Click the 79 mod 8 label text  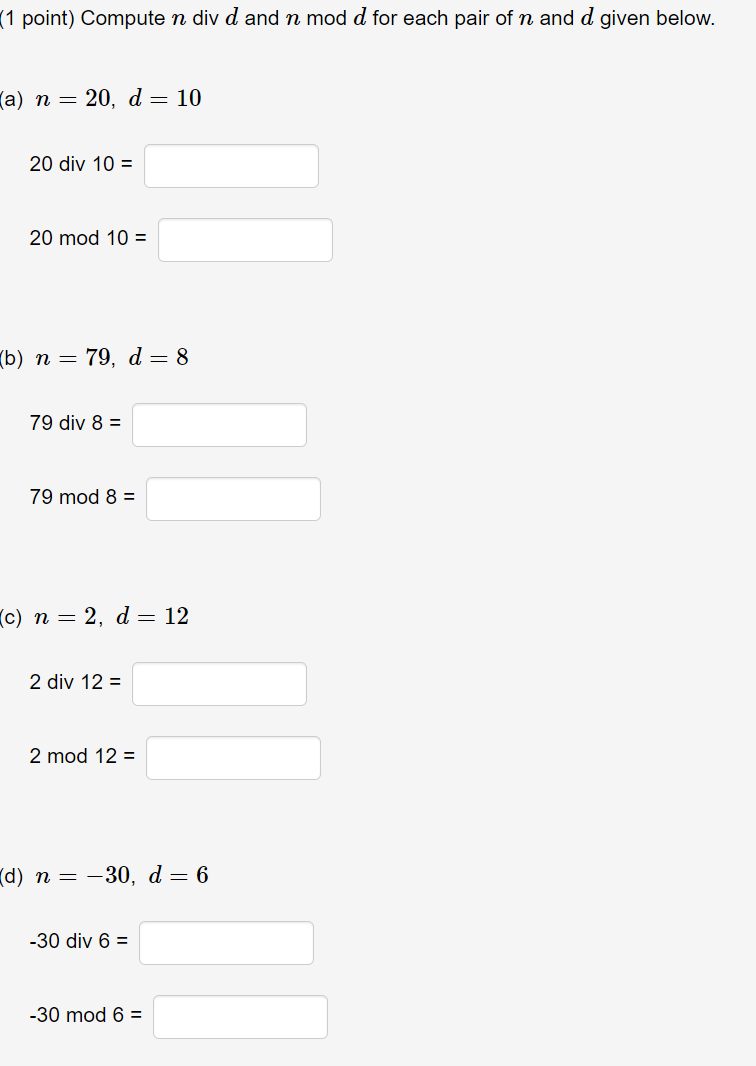tap(80, 497)
